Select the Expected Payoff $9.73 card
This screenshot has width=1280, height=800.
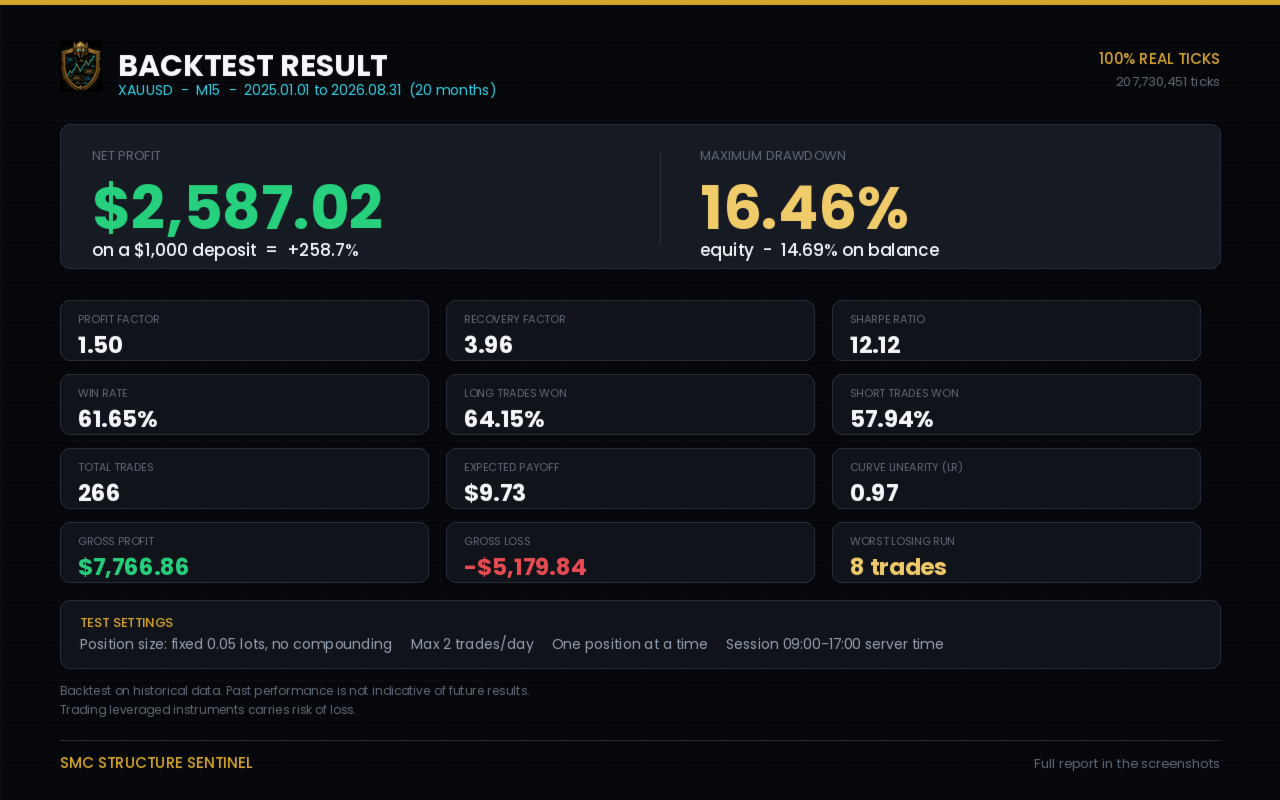coord(630,479)
